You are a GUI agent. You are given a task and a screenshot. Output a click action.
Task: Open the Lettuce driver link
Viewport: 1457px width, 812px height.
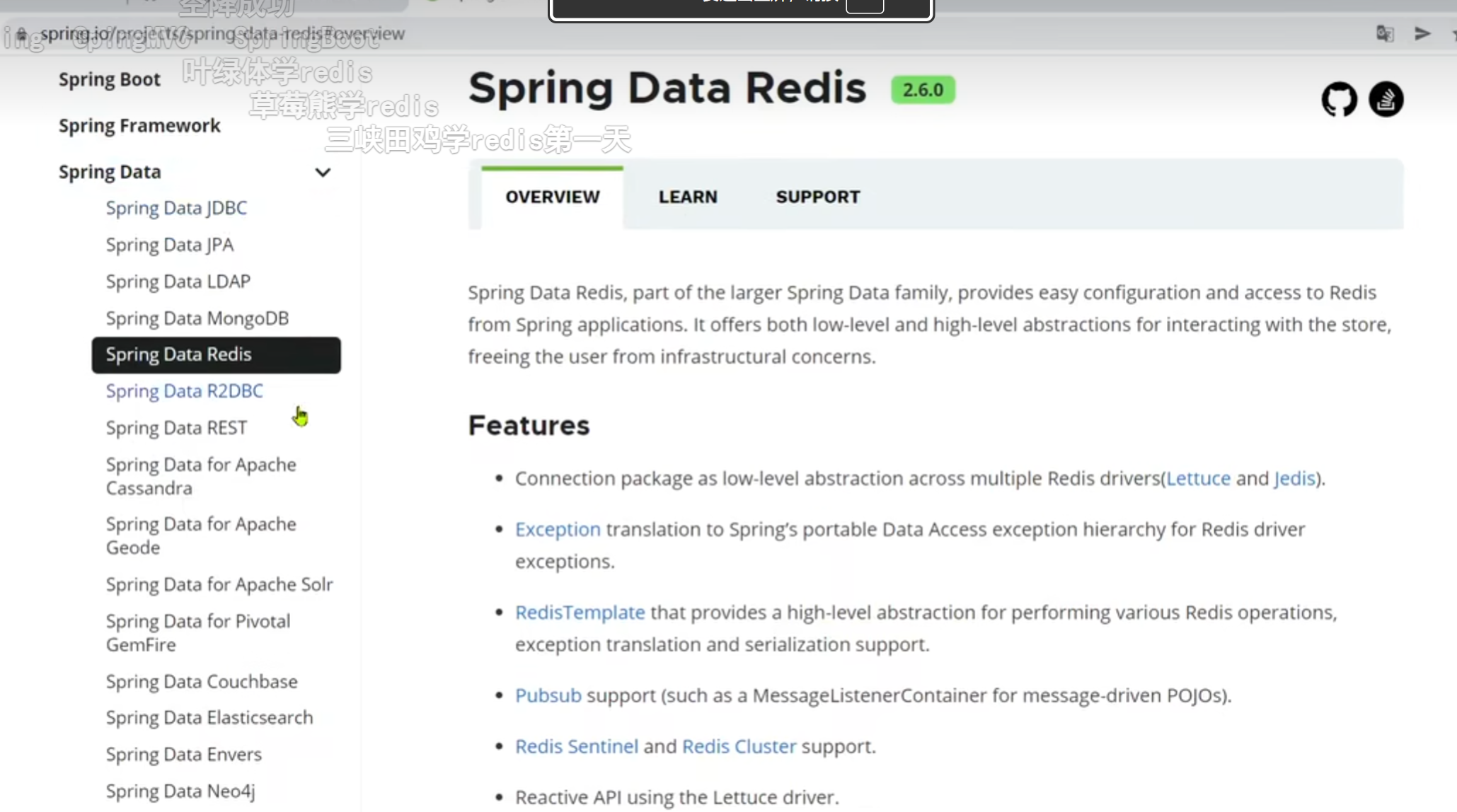pyautogui.click(x=1198, y=478)
